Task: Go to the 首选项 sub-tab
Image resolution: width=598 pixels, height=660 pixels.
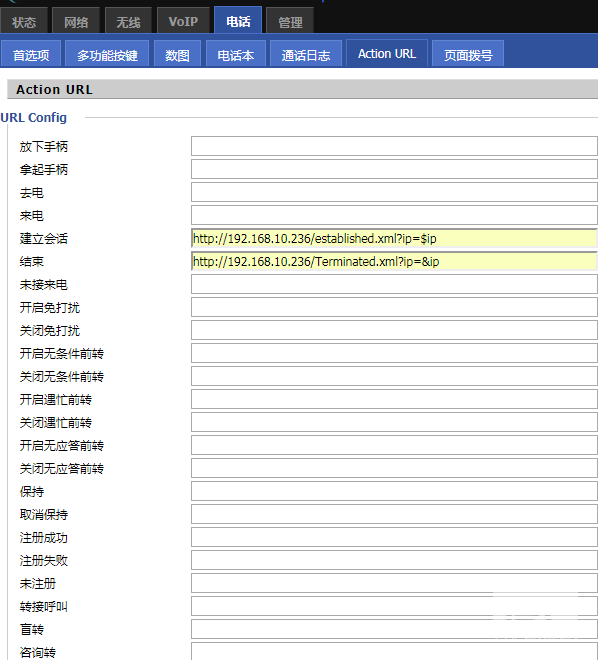Action: 31,54
